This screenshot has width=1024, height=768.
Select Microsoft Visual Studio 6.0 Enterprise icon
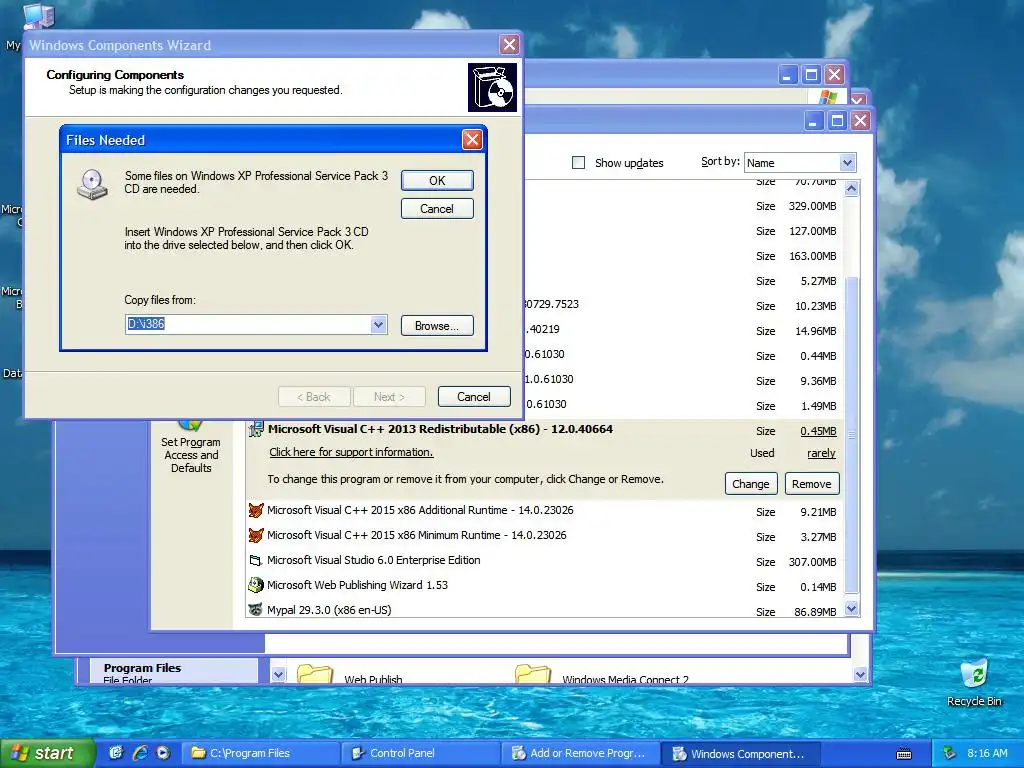(x=256, y=560)
